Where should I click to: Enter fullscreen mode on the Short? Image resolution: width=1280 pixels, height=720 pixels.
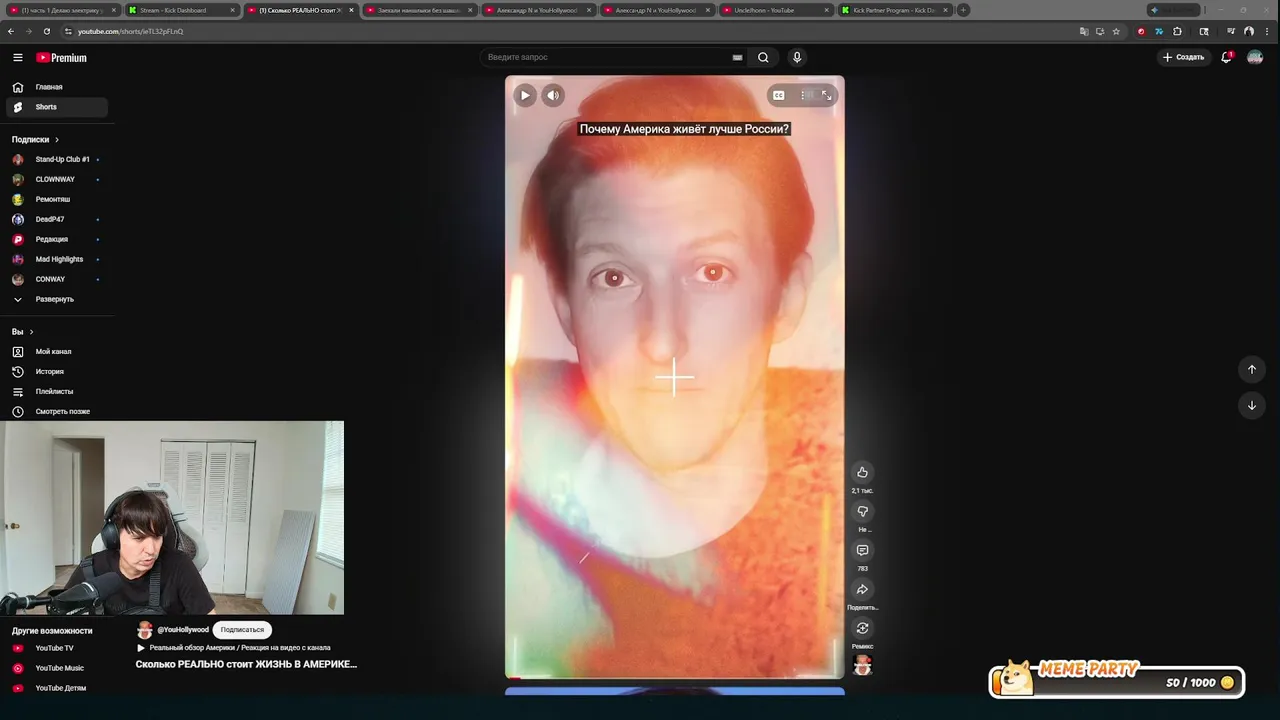(x=826, y=95)
